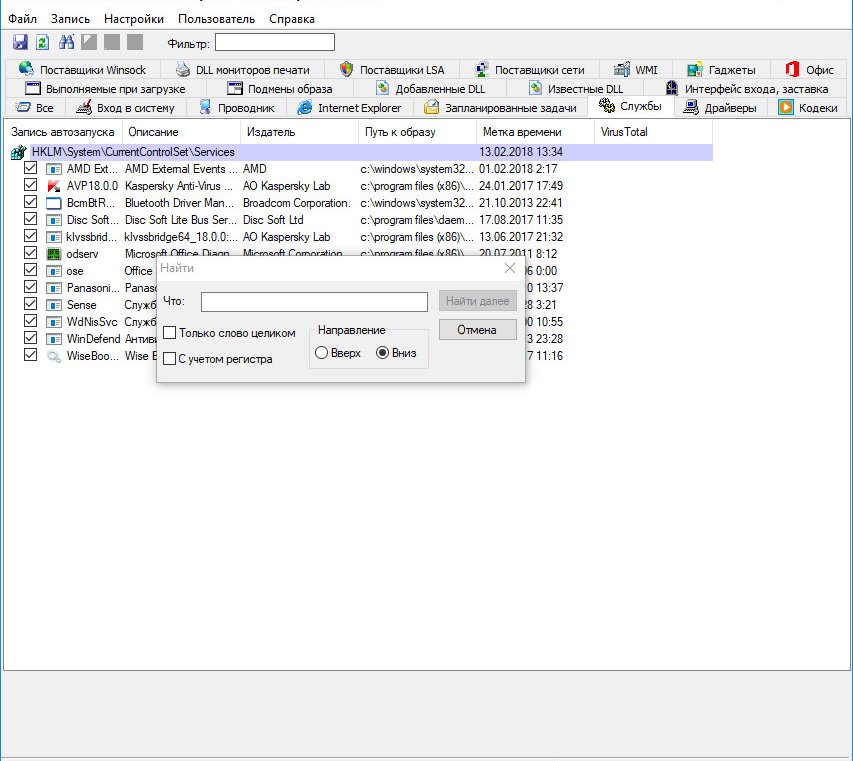Viewport: 853px width, 761px height.
Task: Close the Найти dialog
Action: click(x=510, y=268)
